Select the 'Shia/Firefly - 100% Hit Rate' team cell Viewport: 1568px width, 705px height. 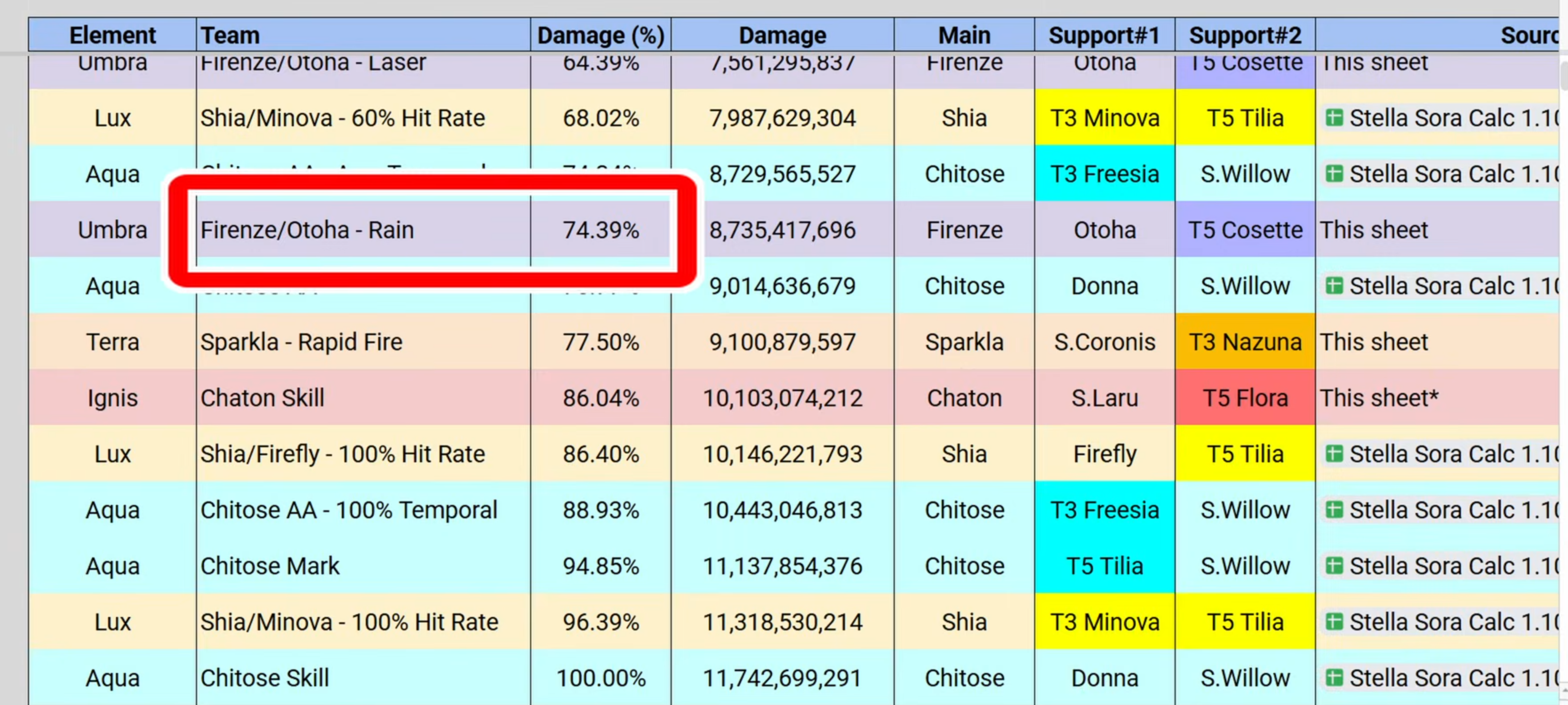click(x=364, y=454)
